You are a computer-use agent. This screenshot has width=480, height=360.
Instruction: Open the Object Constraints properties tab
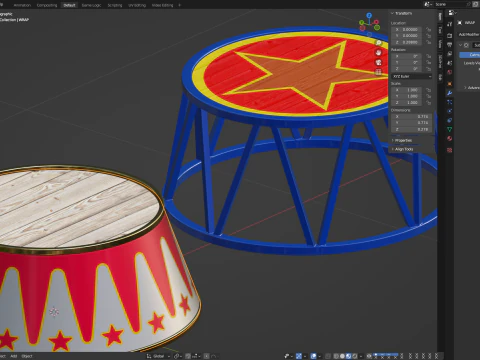(449, 120)
